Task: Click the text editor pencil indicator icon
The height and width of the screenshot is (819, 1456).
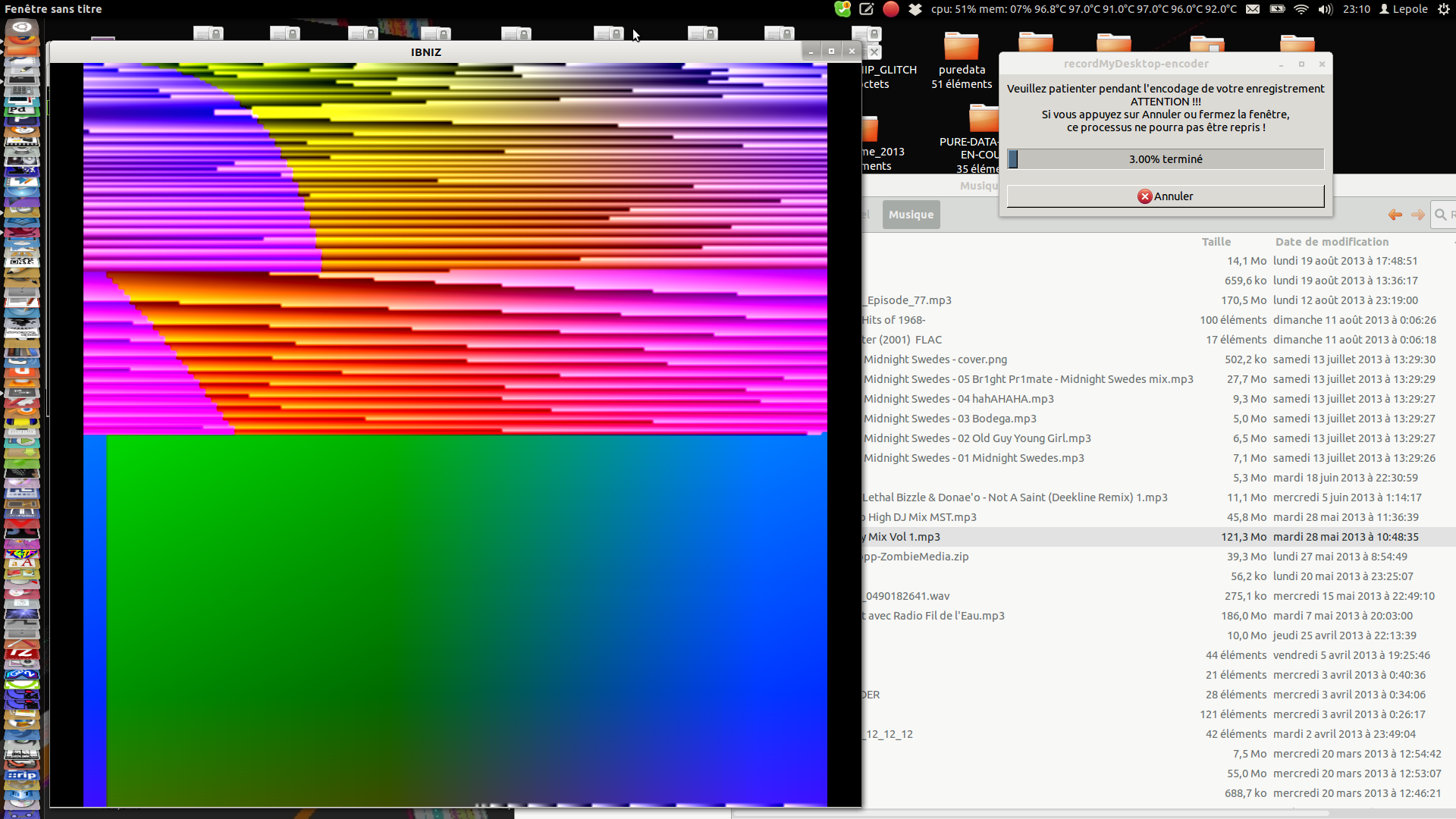Action: pyautogui.click(x=866, y=9)
